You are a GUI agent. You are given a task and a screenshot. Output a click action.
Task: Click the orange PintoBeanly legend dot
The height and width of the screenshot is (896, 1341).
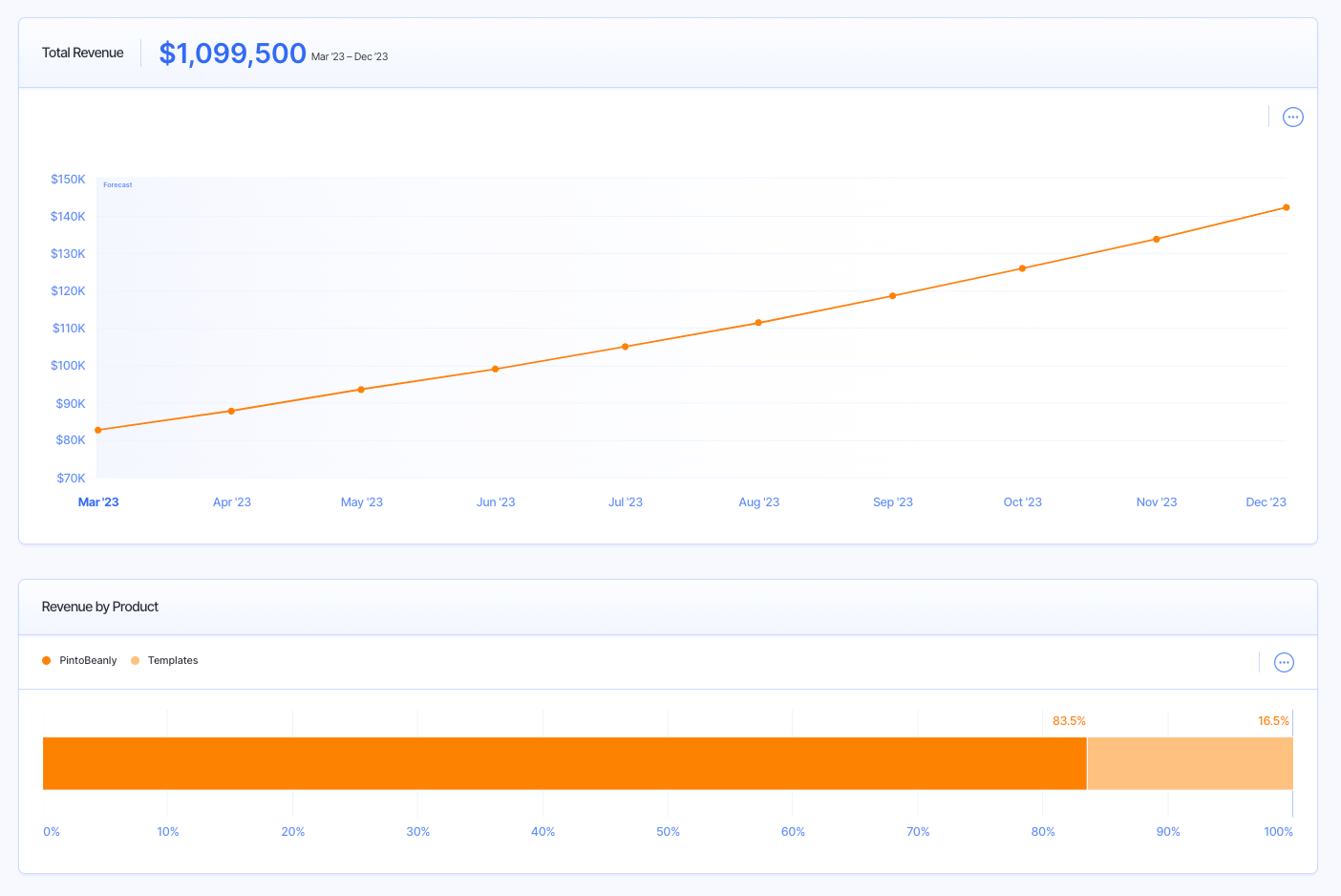point(45,660)
